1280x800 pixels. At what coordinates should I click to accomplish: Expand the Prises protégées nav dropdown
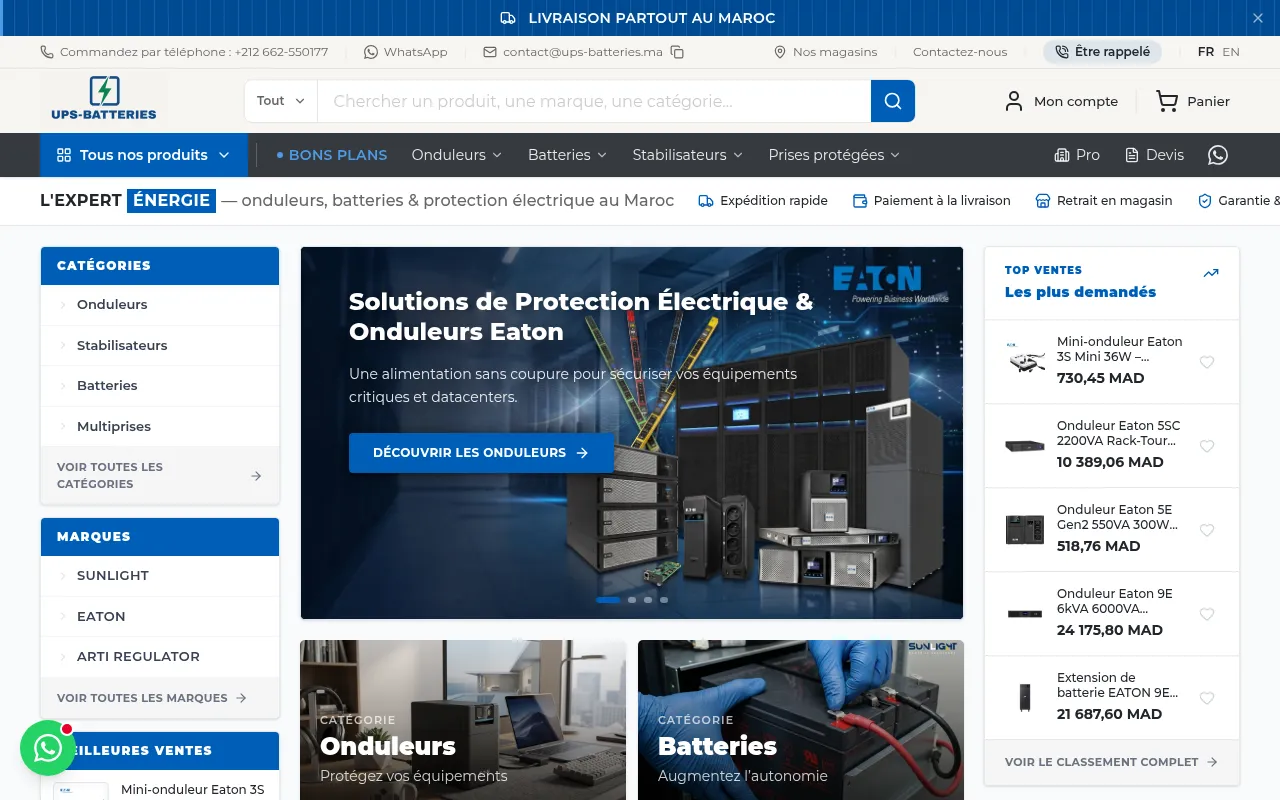point(834,155)
